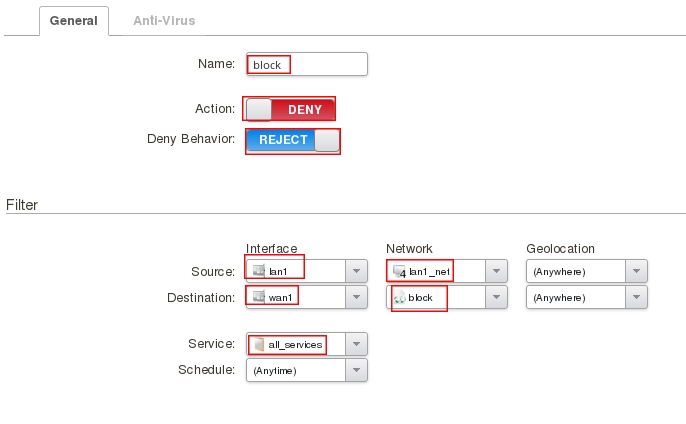The width and height of the screenshot is (686, 424).
Task: Click the block network object icon
Action: (399, 298)
